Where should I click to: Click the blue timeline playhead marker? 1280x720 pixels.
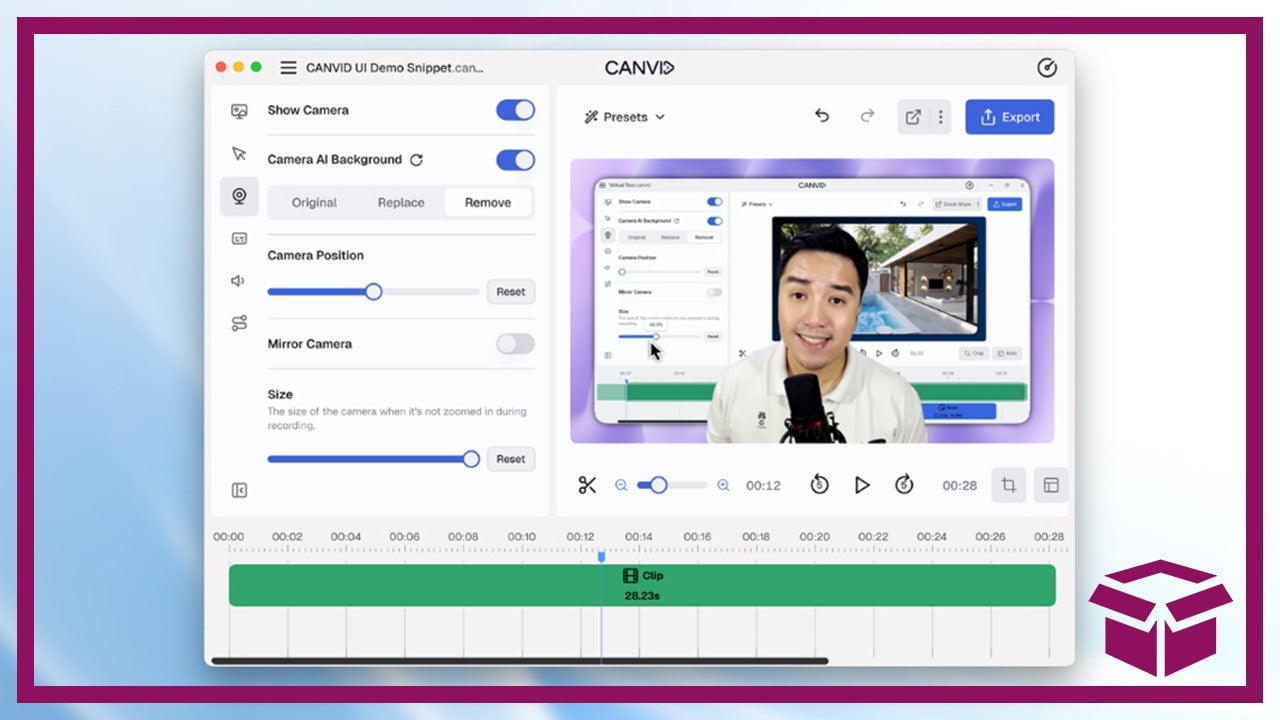coord(601,556)
